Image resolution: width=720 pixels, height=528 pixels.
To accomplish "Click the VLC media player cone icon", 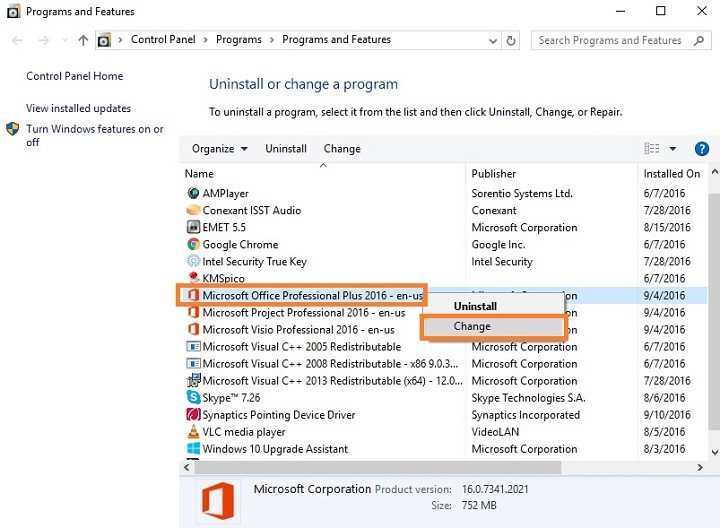I will [193, 432].
